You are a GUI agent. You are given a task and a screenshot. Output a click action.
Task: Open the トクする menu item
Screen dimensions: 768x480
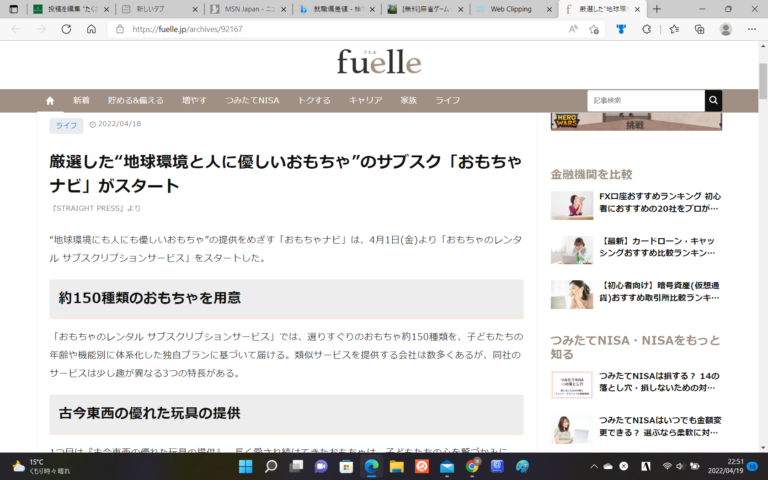[x=314, y=100]
